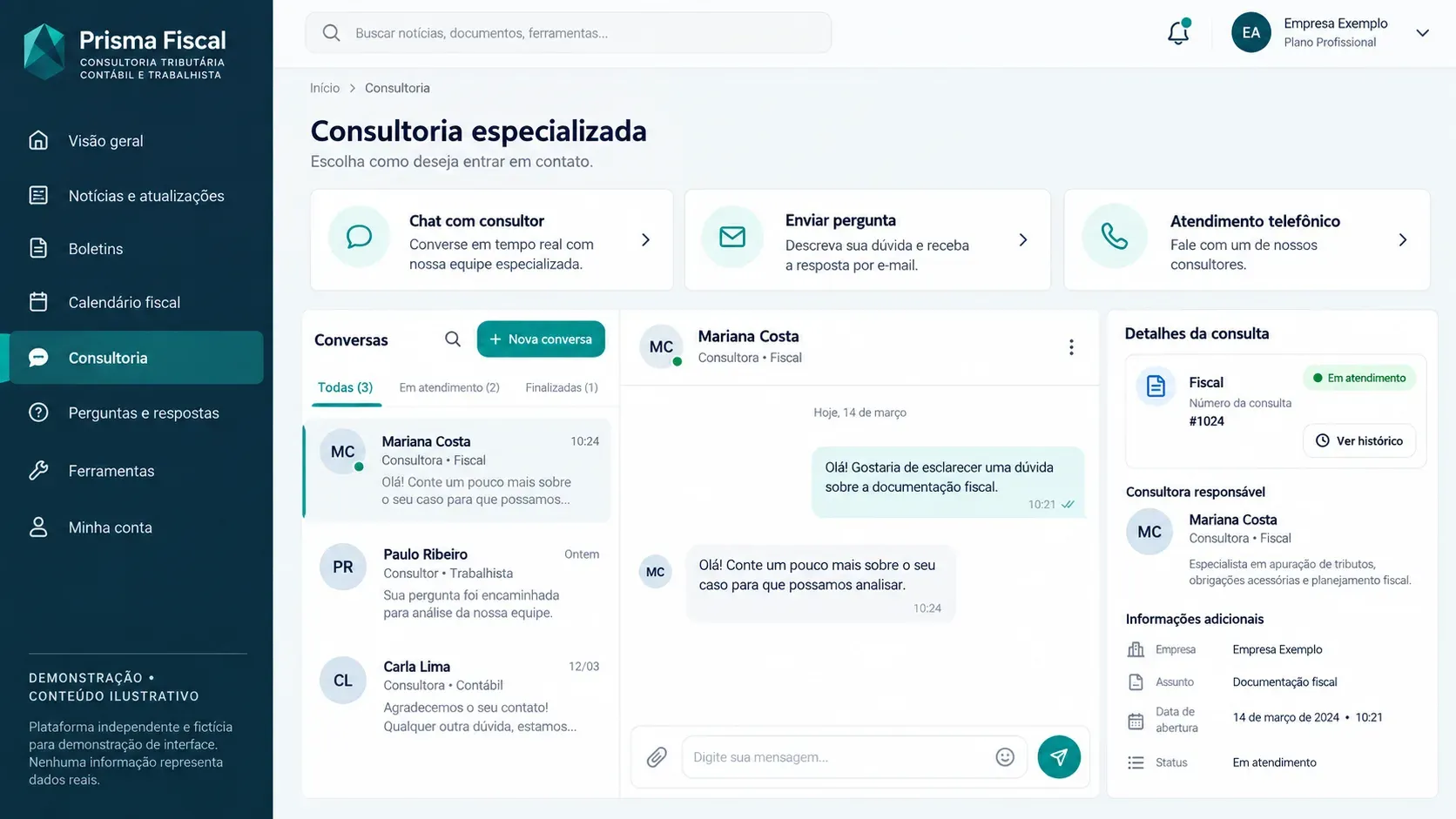Click chevron on Chat com consultor card
Viewport: 1456px width, 819px height.
645,239
